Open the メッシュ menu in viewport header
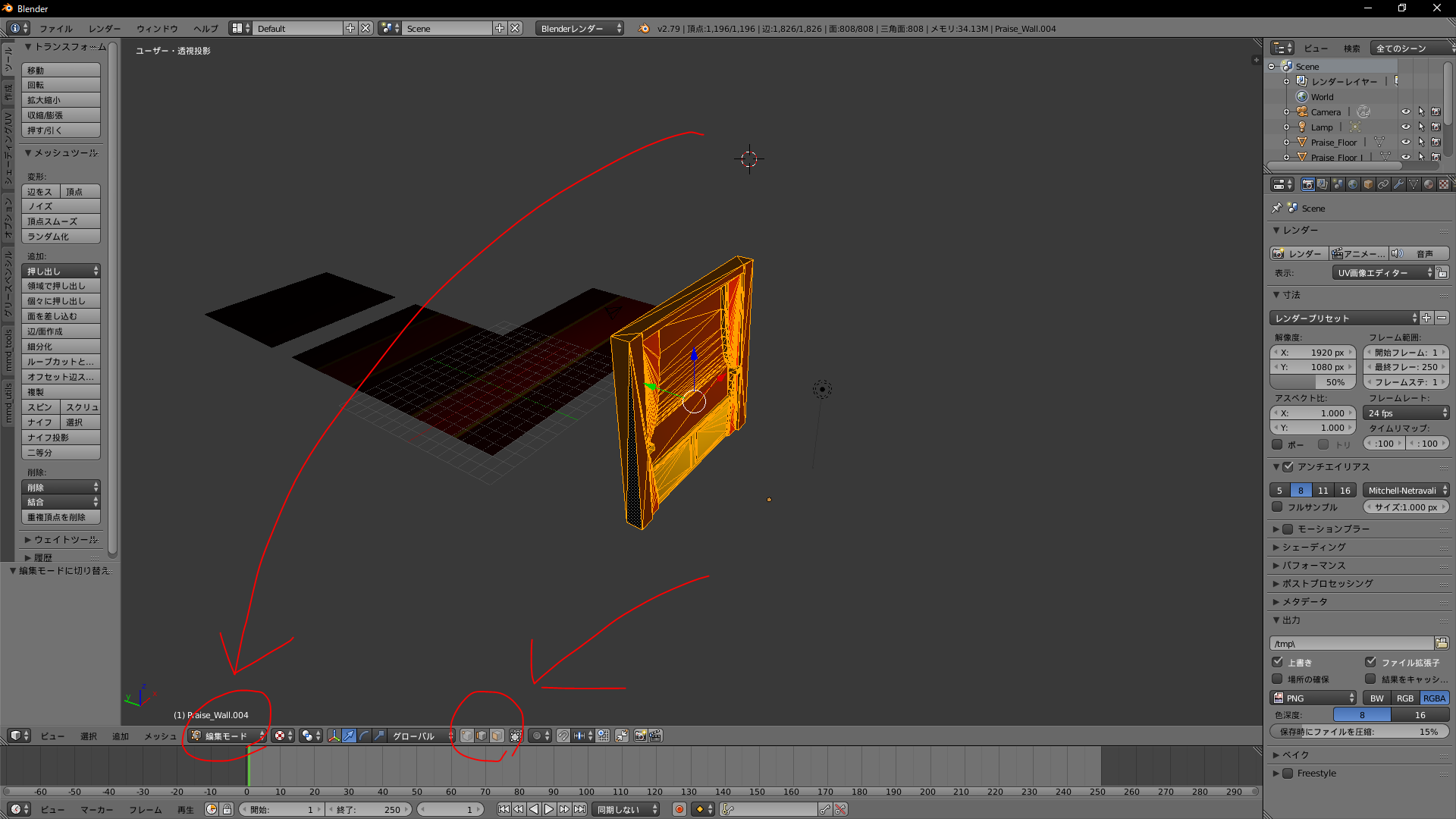1456x819 pixels. 160,736
